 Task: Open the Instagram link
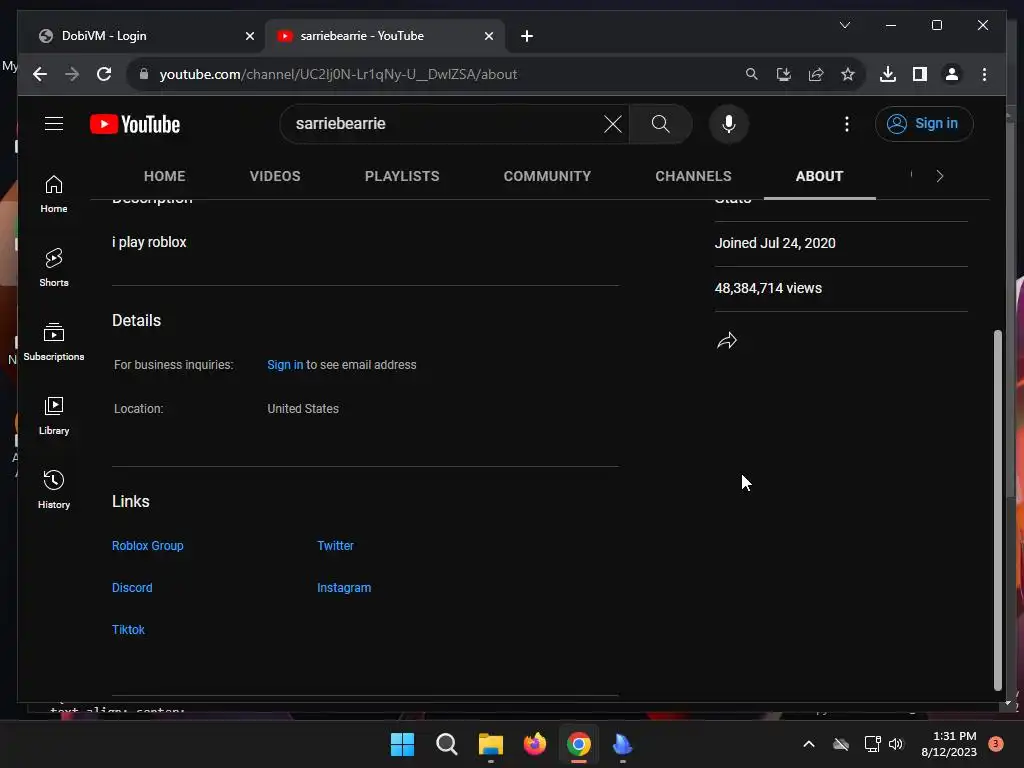click(x=344, y=588)
